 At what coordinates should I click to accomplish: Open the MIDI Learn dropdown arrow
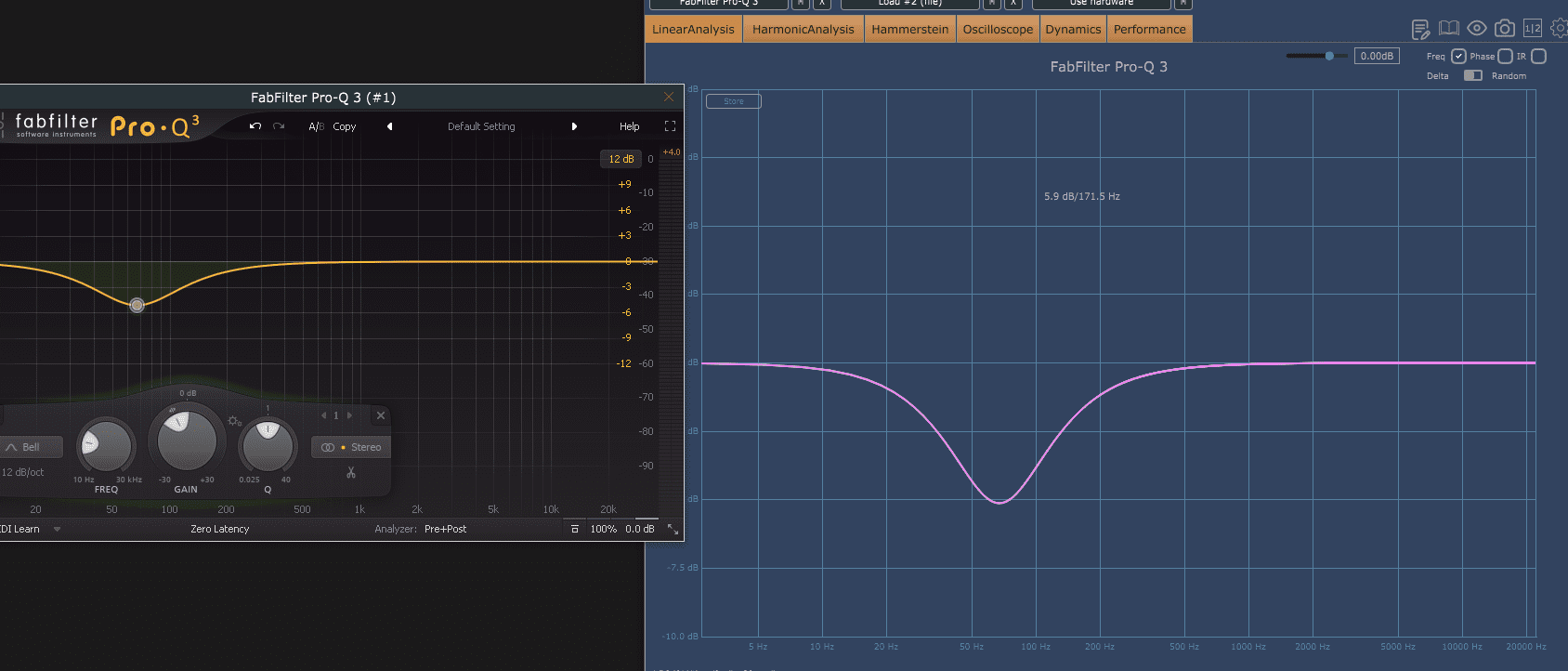pyautogui.click(x=57, y=529)
